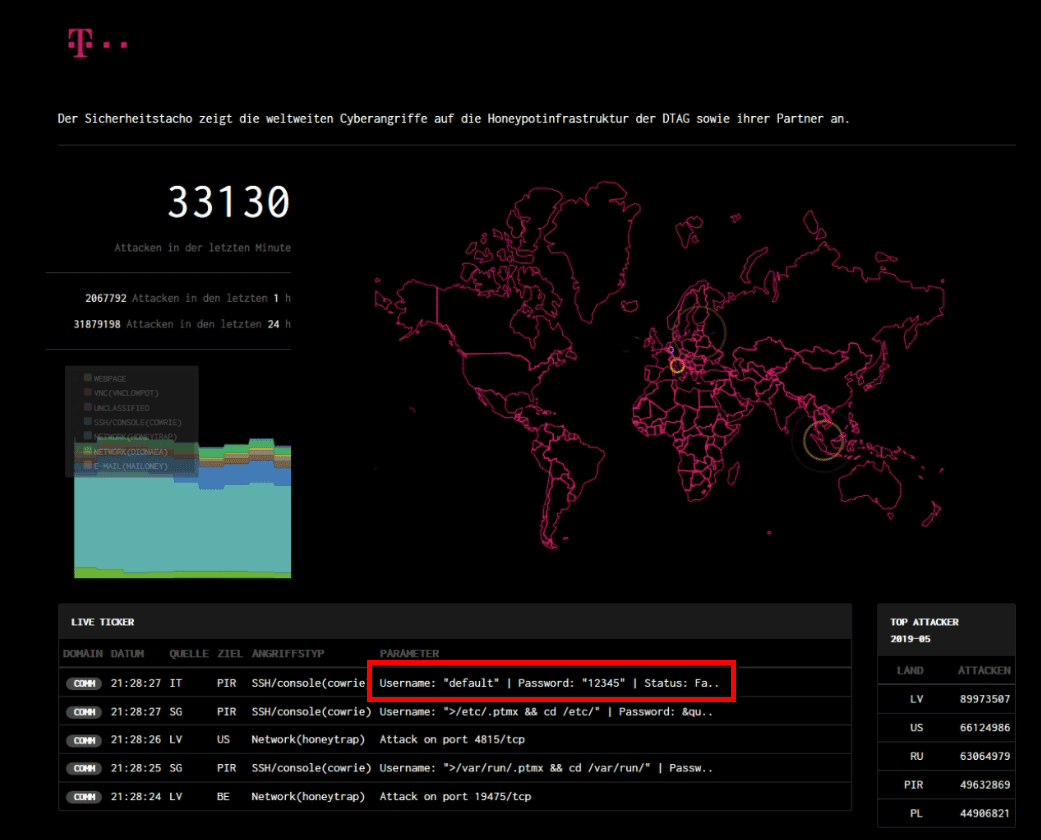The image size is (1041, 840).
Task: Toggle the E-MAIL(MAILONEY) legend entry
Action: pyautogui.click(x=126, y=466)
